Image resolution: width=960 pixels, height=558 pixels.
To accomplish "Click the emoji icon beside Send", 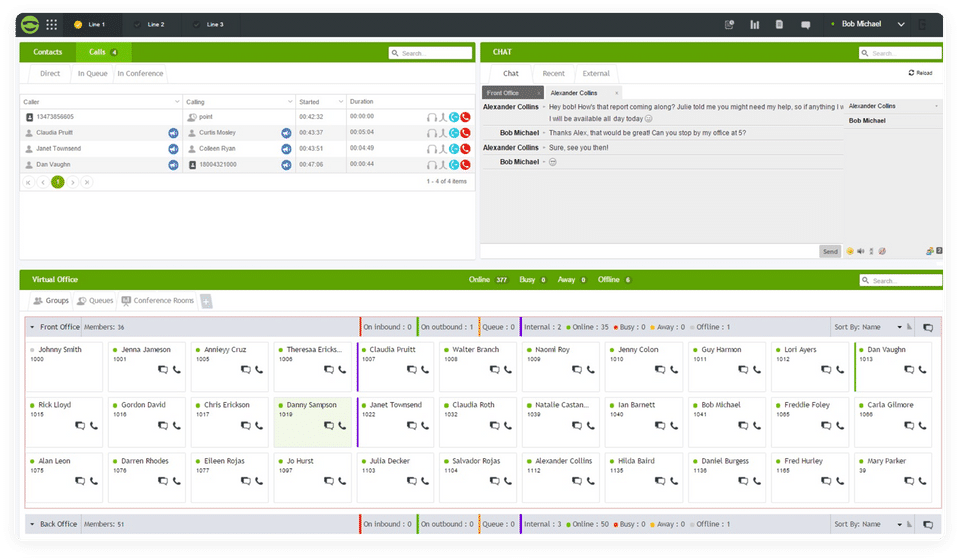I will [850, 251].
